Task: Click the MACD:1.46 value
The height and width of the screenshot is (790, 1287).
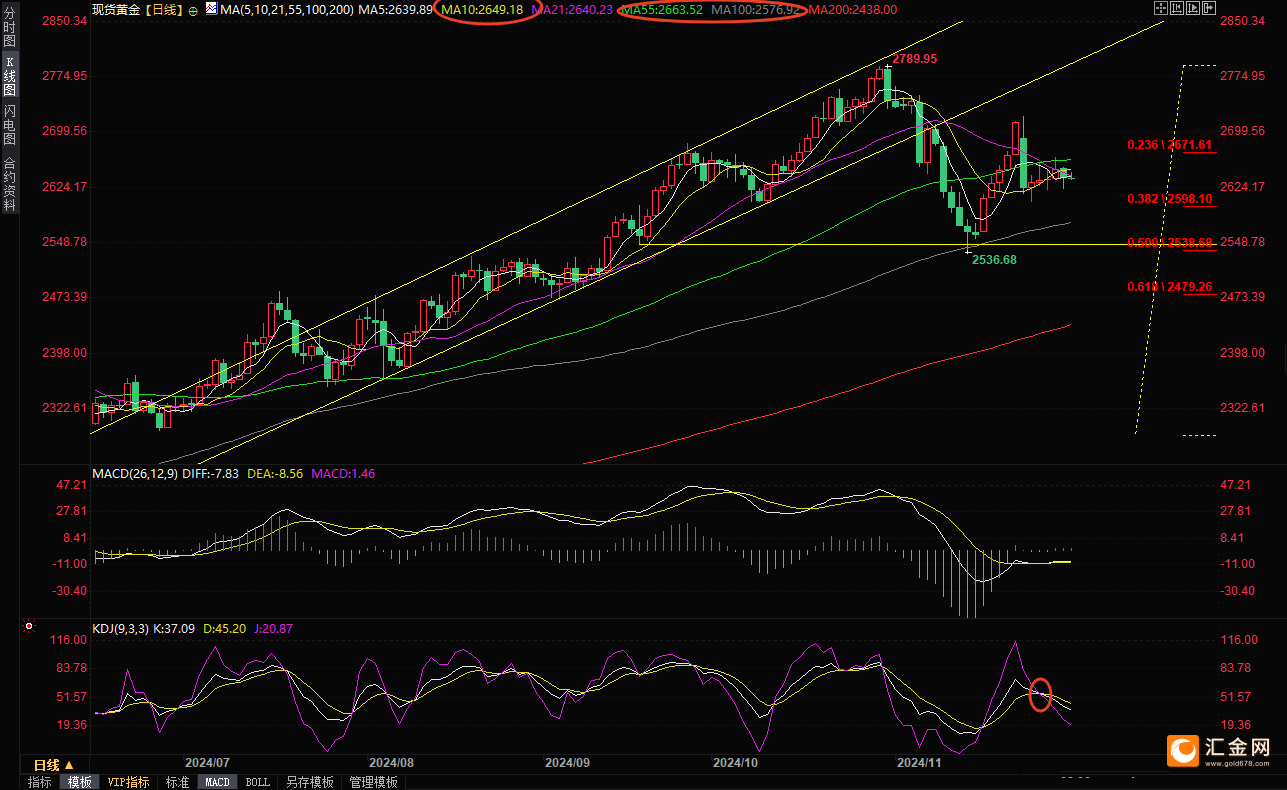Action: click(x=343, y=473)
